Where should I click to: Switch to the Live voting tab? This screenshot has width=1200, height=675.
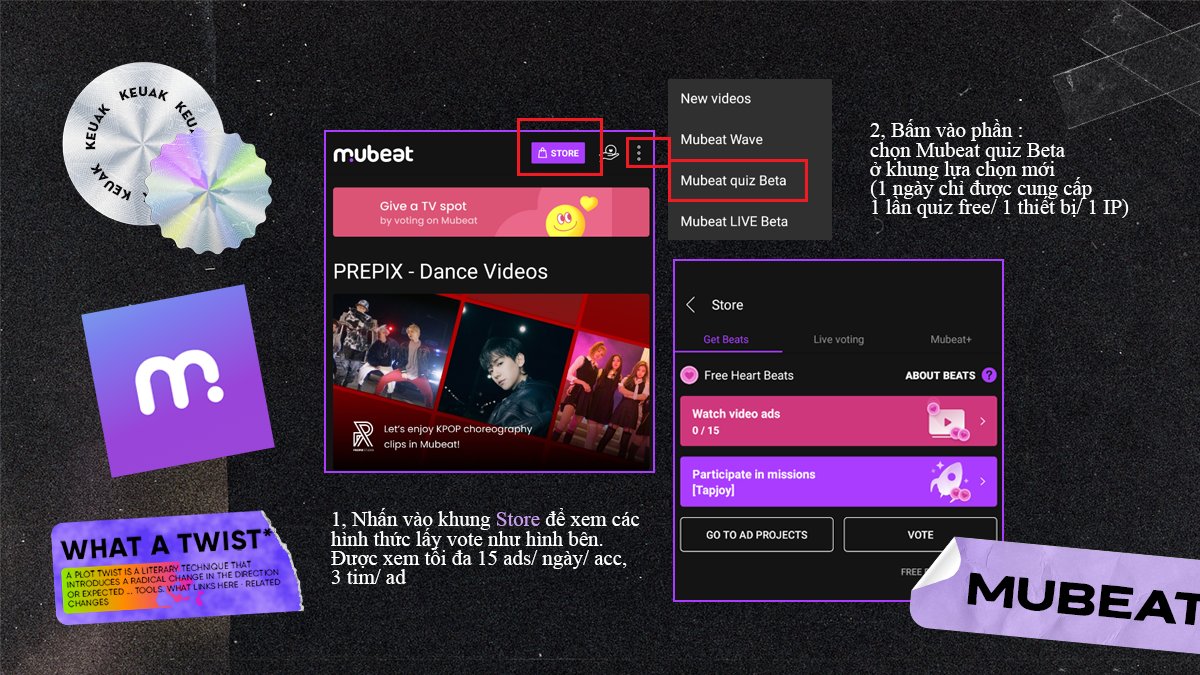tap(838, 339)
